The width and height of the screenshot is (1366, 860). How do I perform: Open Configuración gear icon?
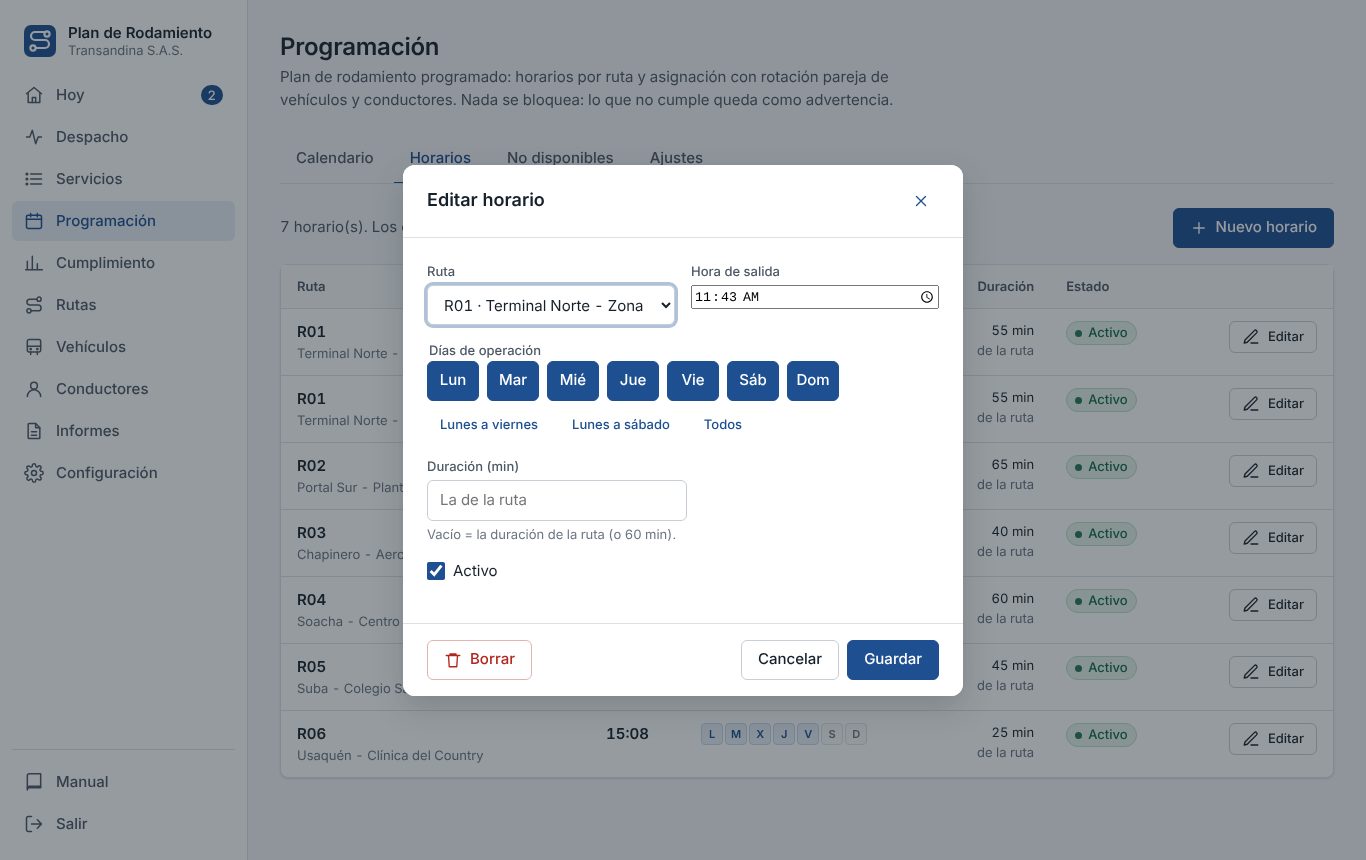(x=34, y=473)
